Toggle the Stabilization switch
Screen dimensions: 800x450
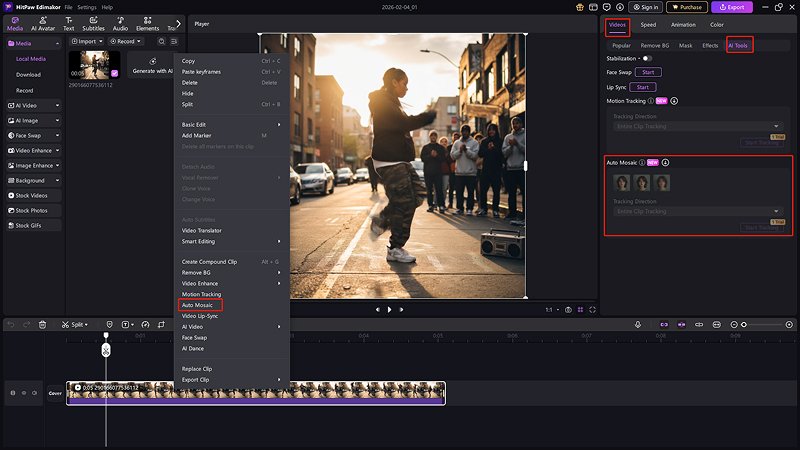pos(647,59)
